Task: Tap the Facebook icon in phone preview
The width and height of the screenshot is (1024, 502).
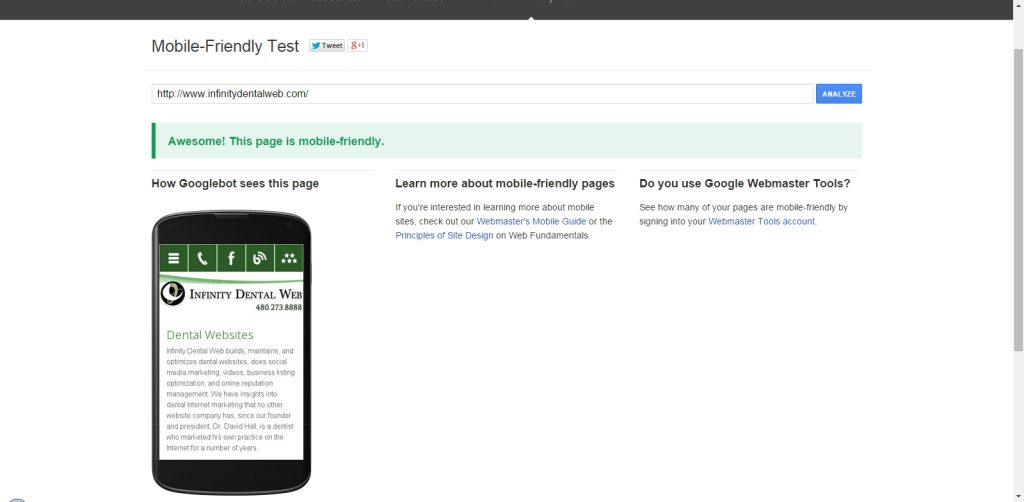Action: [231, 259]
